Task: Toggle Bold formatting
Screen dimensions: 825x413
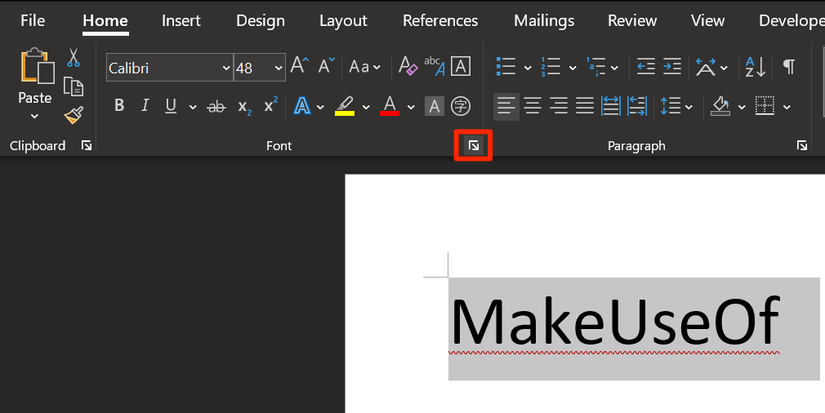Action: click(x=119, y=106)
